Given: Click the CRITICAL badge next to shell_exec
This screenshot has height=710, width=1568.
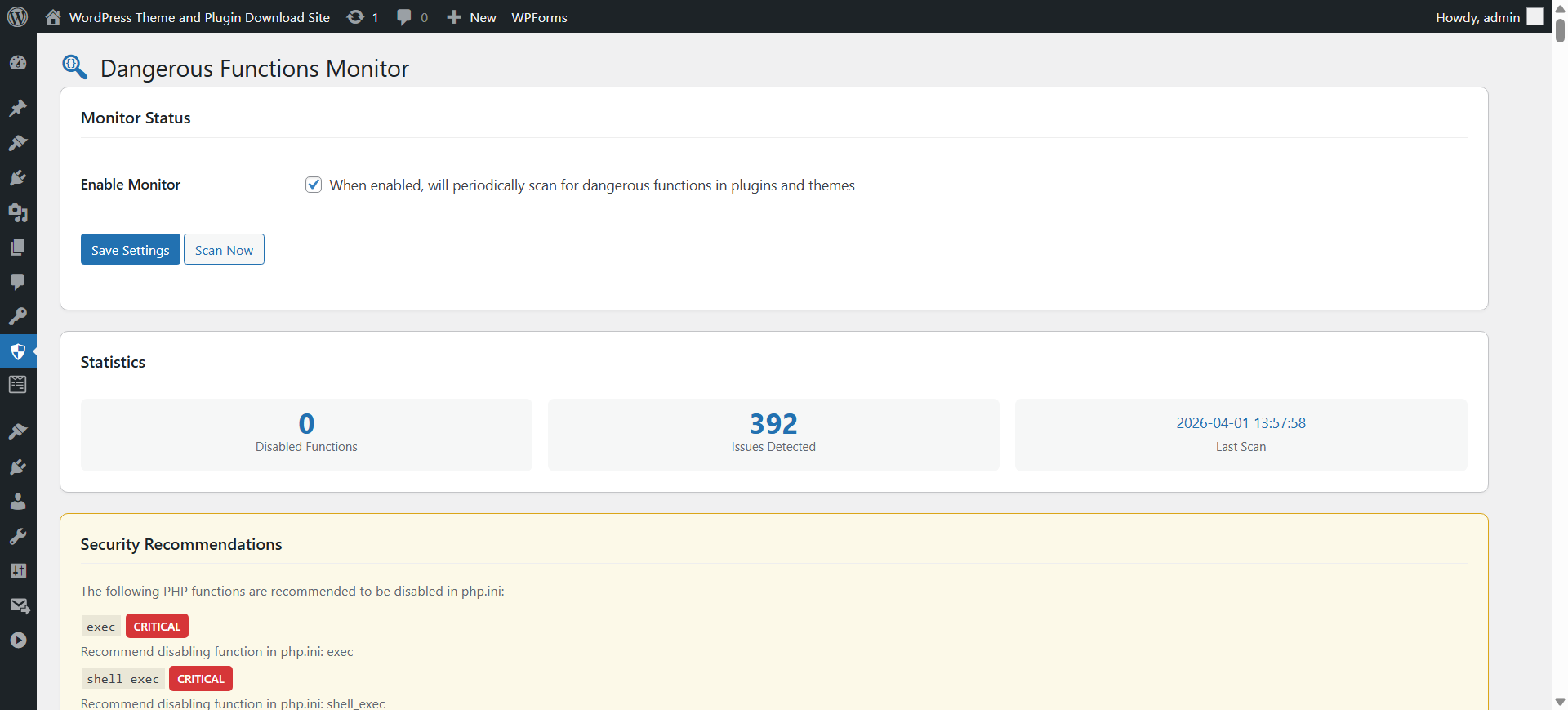Looking at the screenshot, I should [x=201, y=679].
